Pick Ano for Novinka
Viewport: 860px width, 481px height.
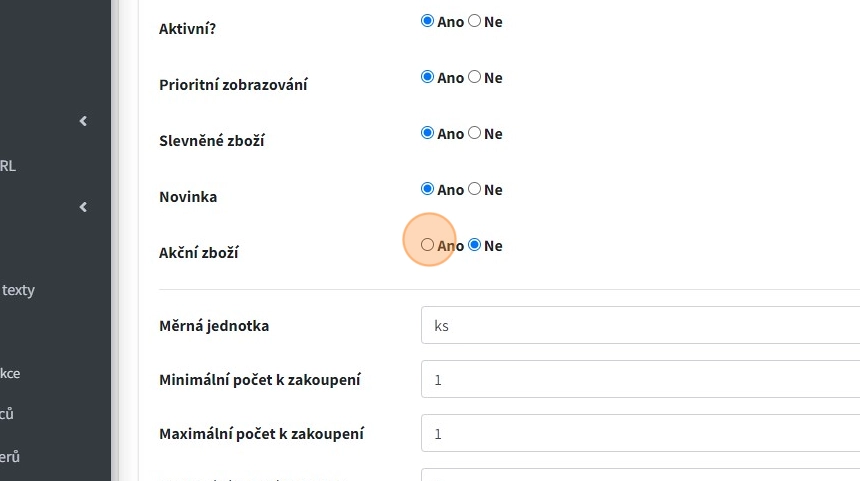coord(428,189)
